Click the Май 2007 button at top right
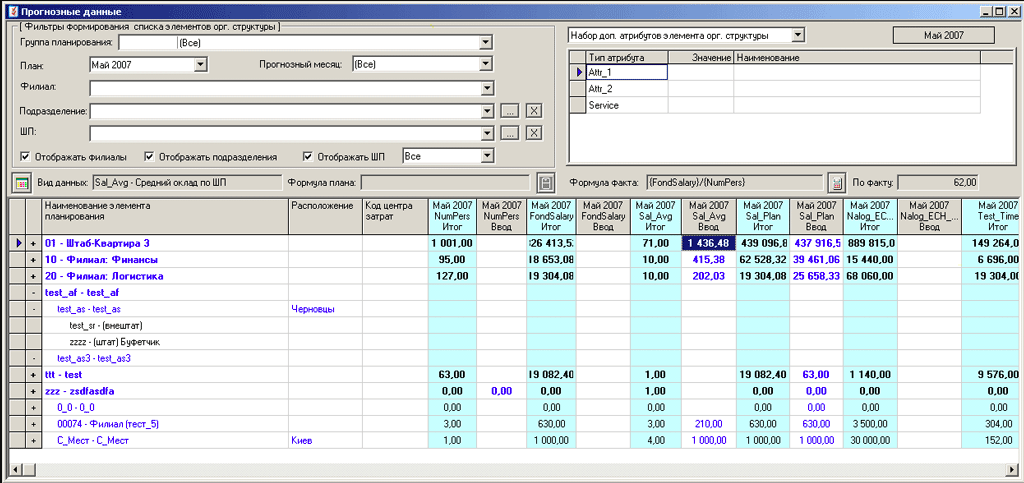Image resolution: width=1024 pixels, height=483 pixels. tap(943, 35)
